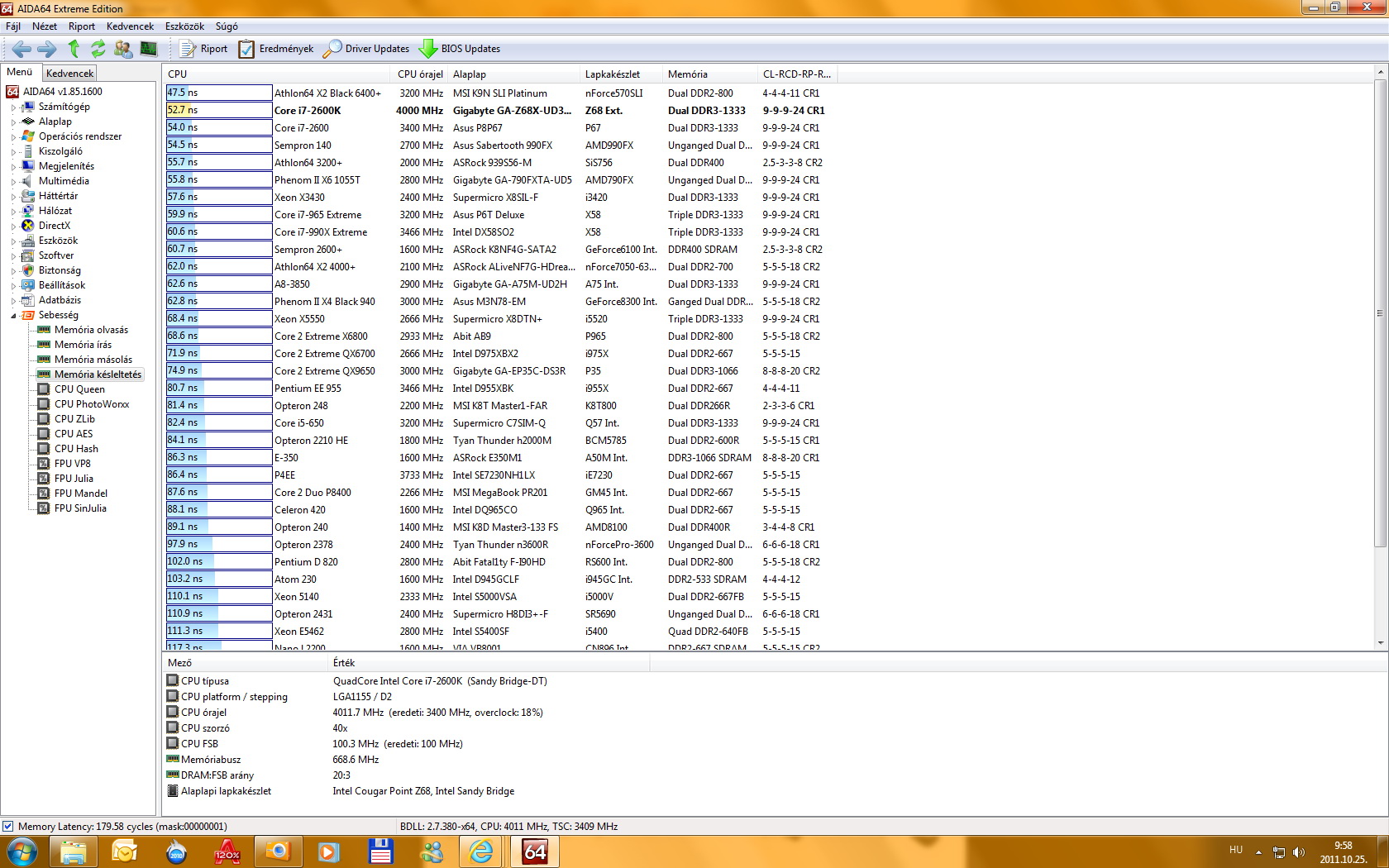Select the Biztonság shield icon
1389x868 pixels.
point(28,270)
